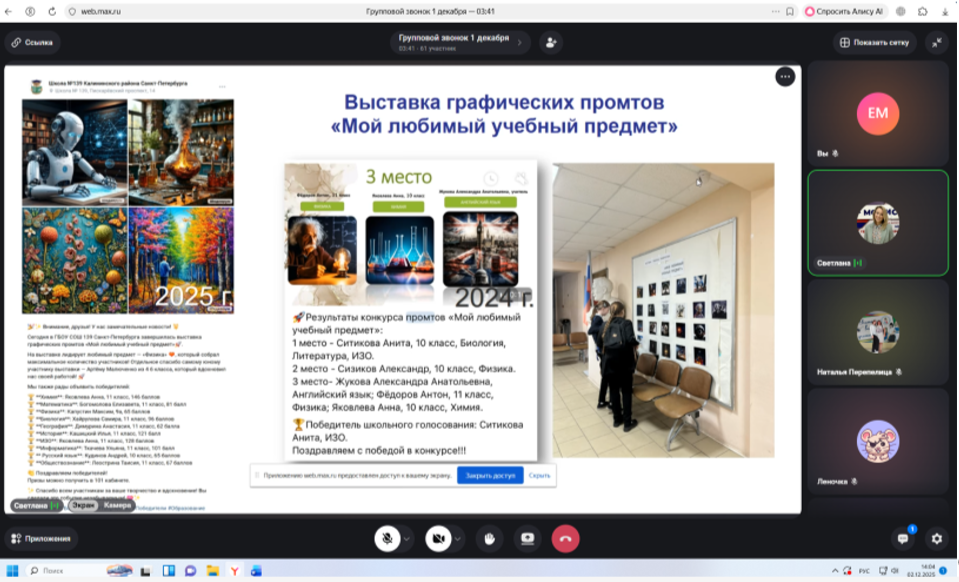Click the chemistry flasks image in slide
Screen dimensions: 959x582
click(400, 250)
